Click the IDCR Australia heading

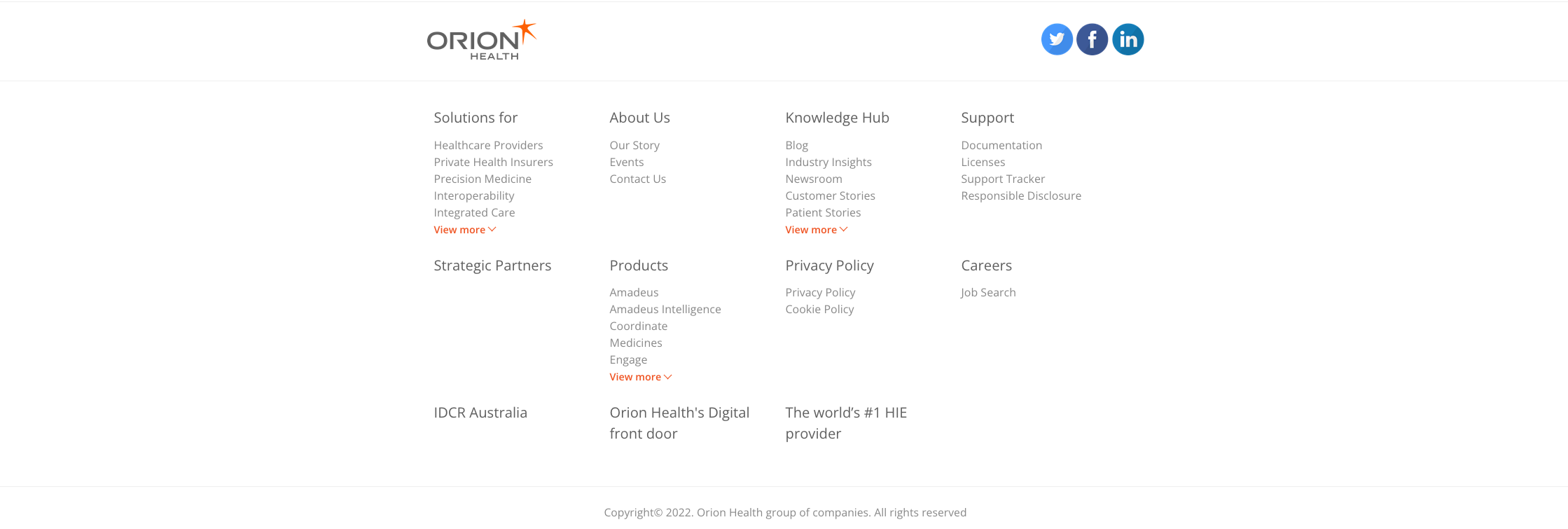click(480, 413)
